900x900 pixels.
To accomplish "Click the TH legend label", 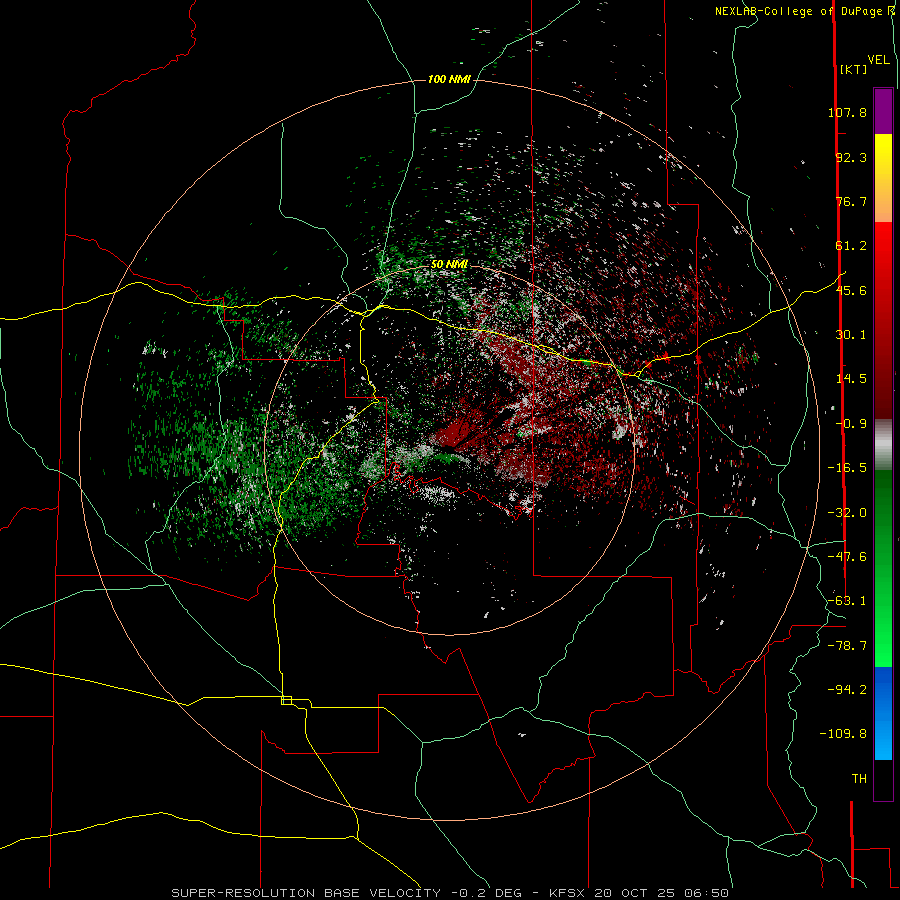I will 859,779.
